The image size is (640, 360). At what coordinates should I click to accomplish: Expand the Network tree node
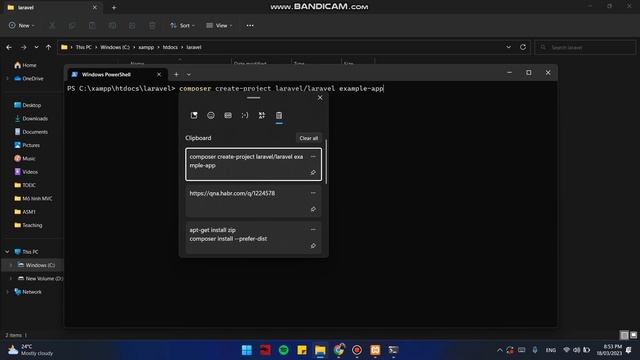coord(7,292)
